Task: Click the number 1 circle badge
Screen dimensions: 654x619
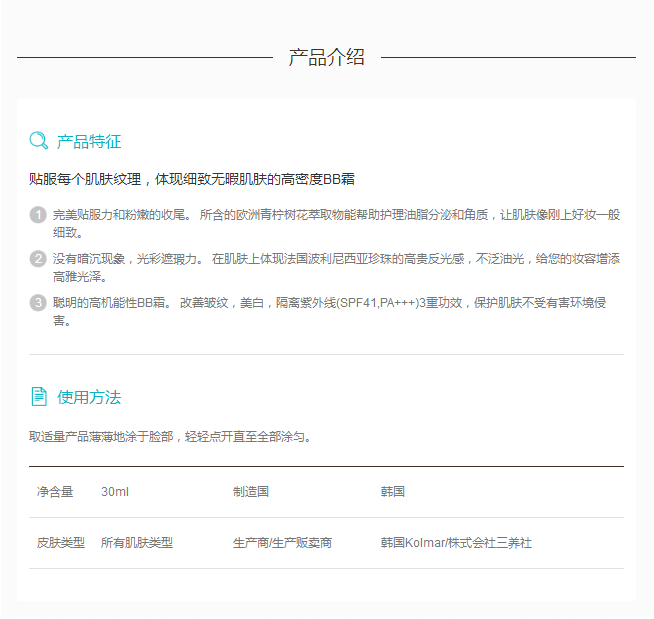Action: [38, 215]
